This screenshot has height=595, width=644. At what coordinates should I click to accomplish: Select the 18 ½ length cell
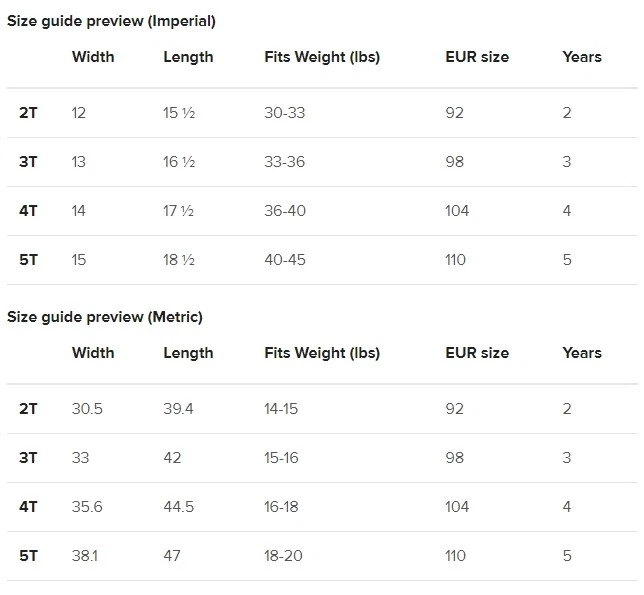pos(179,260)
